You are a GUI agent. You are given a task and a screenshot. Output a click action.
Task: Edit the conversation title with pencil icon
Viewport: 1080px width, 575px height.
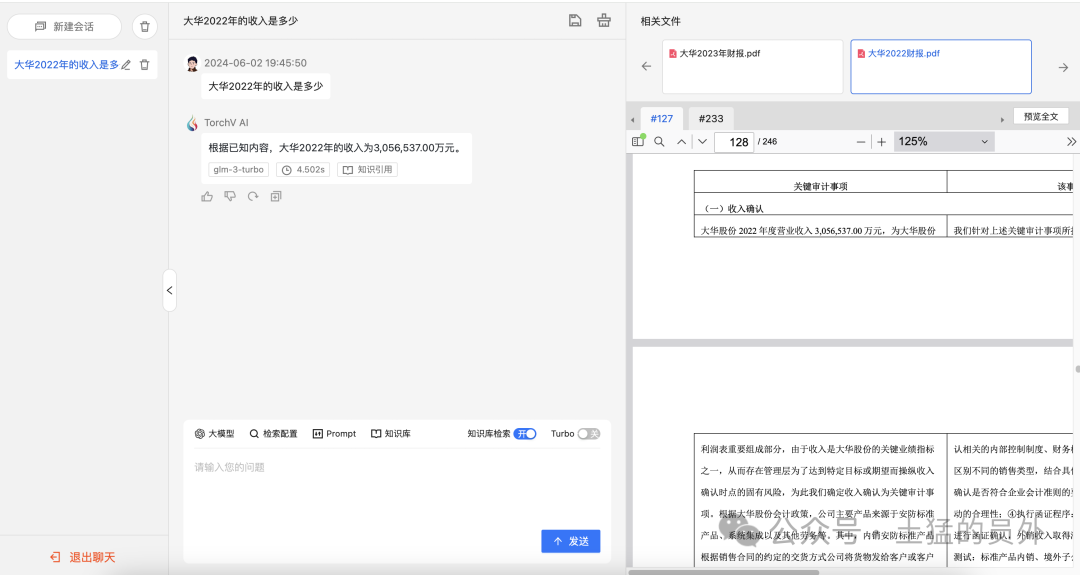(126, 65)
